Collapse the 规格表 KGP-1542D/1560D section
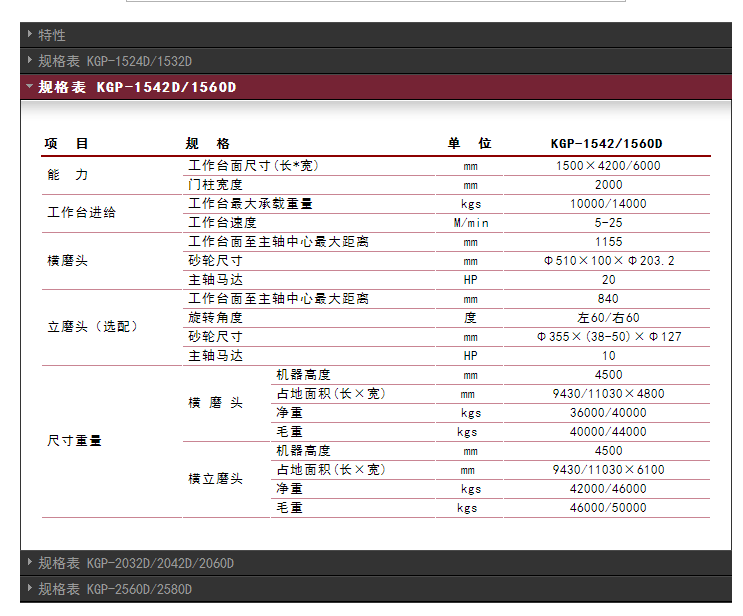Viewport: 743px width, 616px height. click(x=376, y=87)
